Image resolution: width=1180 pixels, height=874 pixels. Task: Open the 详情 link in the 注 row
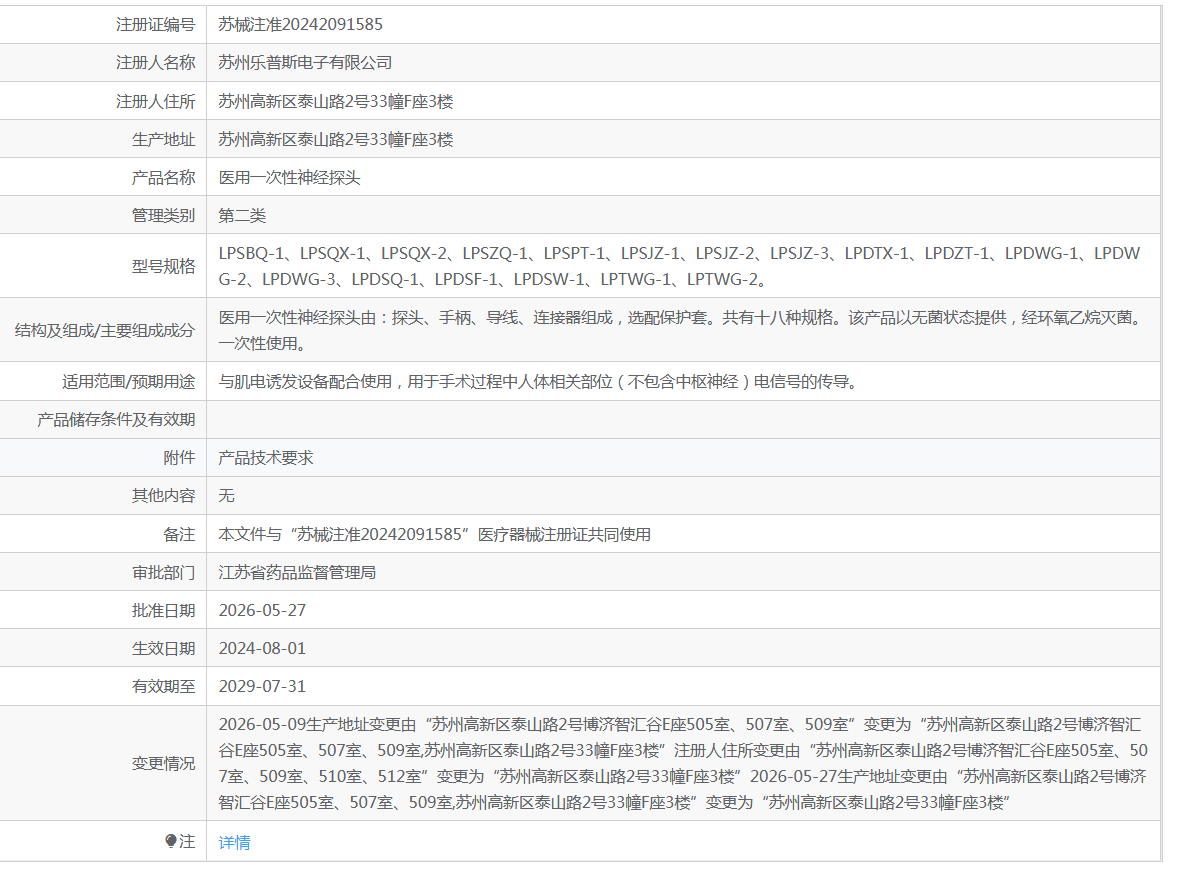(x=234, y=842)
